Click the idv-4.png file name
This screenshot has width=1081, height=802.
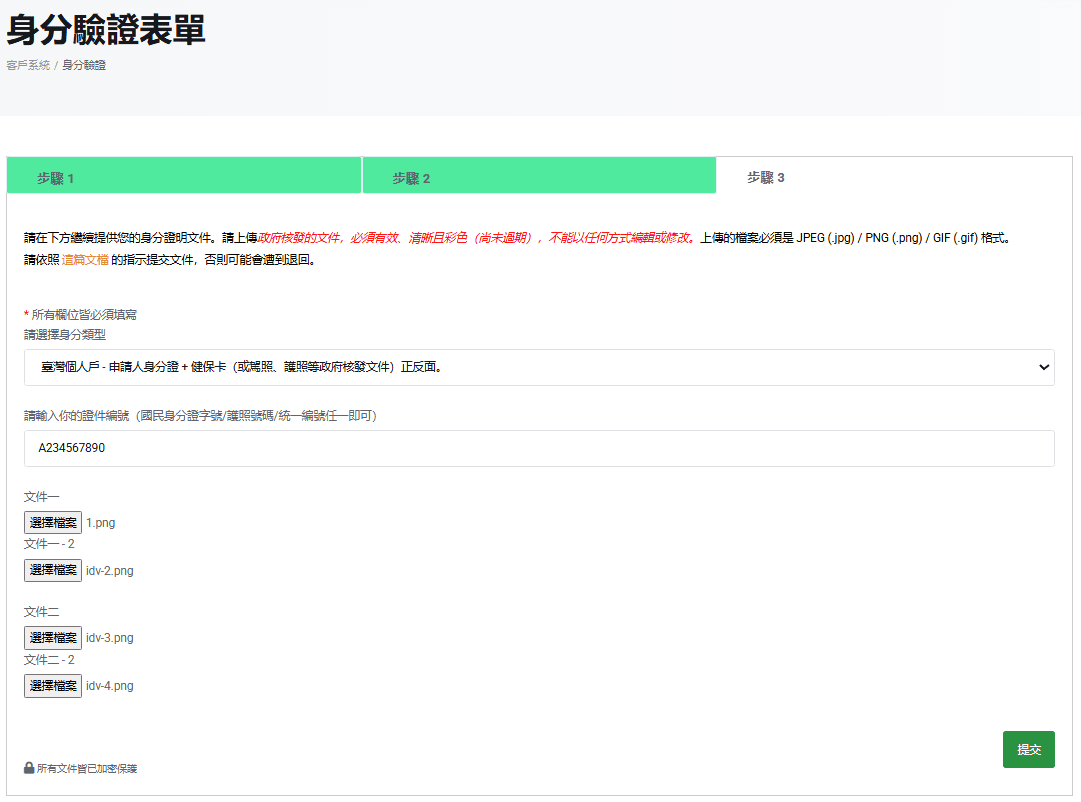(110, 686)
